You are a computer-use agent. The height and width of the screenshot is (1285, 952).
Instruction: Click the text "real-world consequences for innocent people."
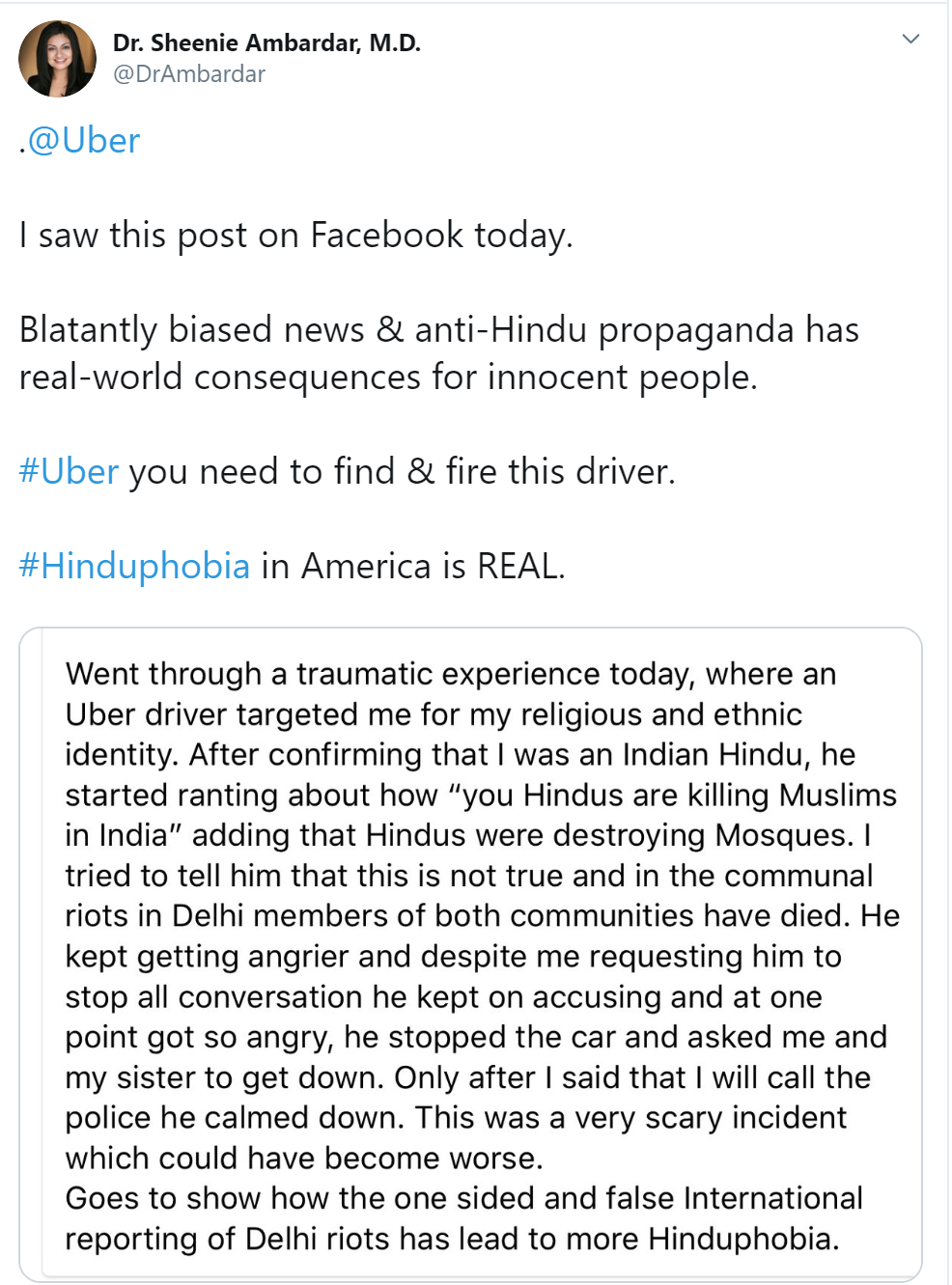tap(388, 377)
